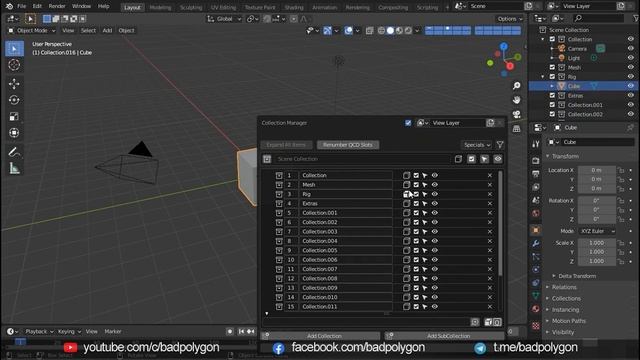Select the Move tool

click(x=14, y=84)
